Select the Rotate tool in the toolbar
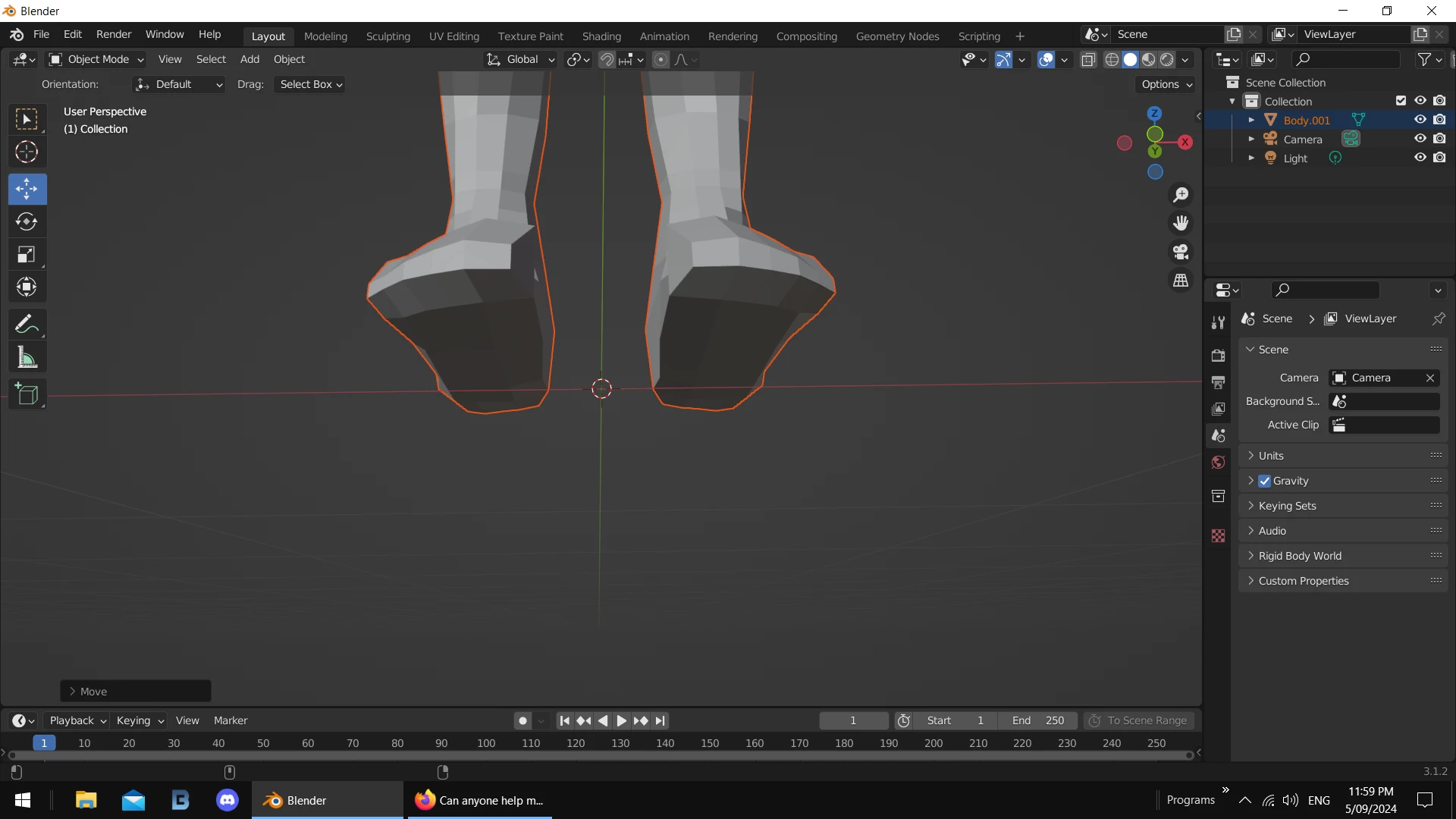 tap(27, 221)
